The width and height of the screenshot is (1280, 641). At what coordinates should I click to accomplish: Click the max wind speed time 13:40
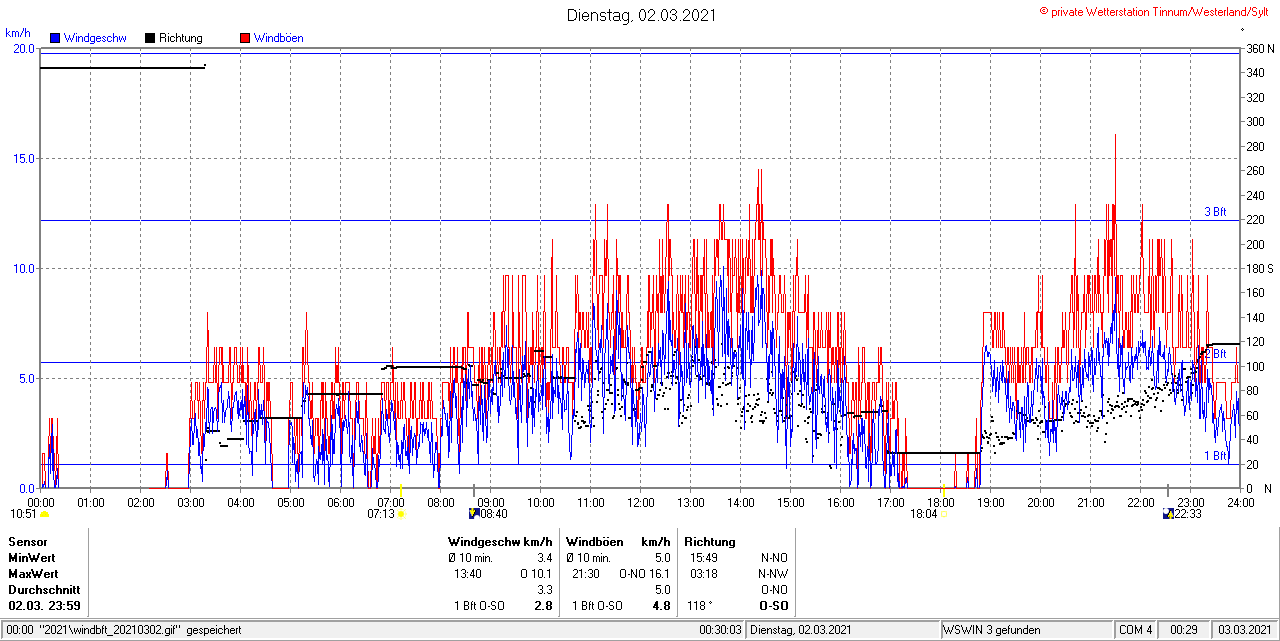469,574
